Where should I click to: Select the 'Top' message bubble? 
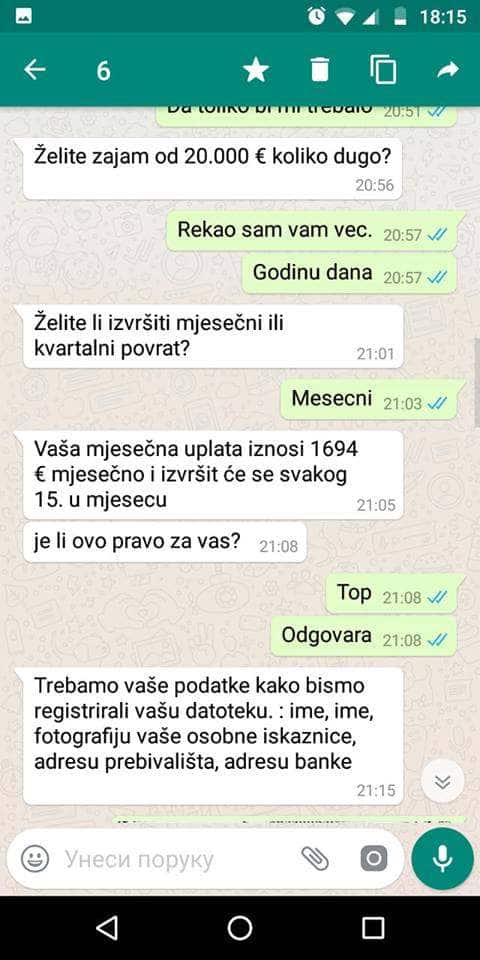point(392,594)
